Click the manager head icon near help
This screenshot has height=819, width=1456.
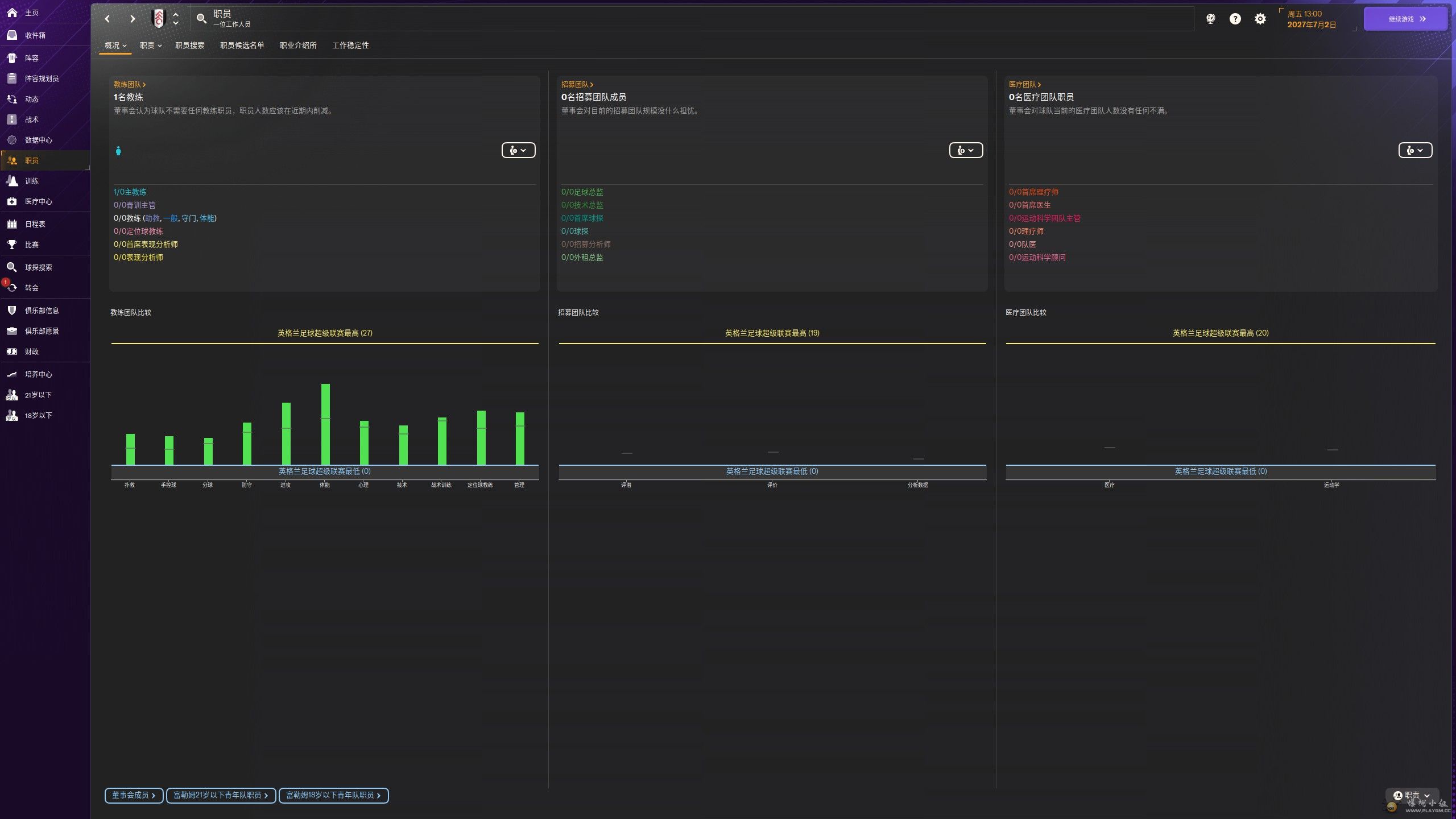click(1211, 19)
